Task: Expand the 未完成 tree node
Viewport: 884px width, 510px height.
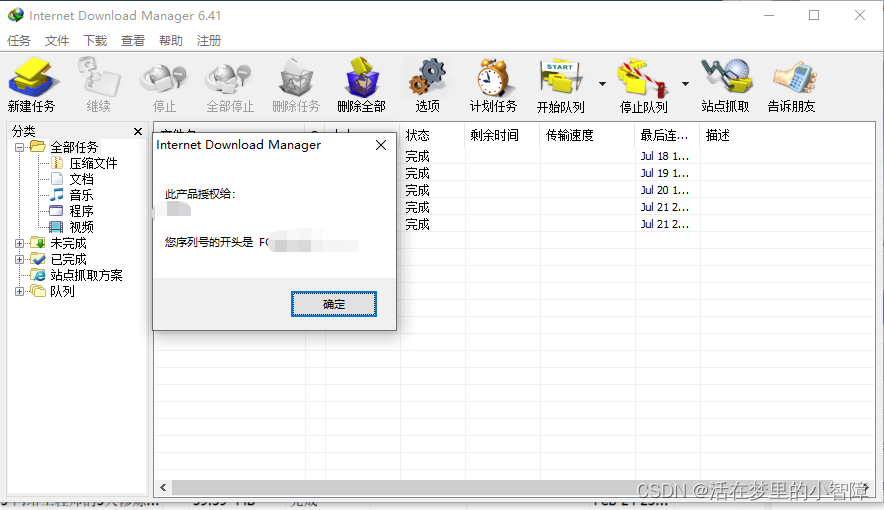Action: tap(19, 243)
